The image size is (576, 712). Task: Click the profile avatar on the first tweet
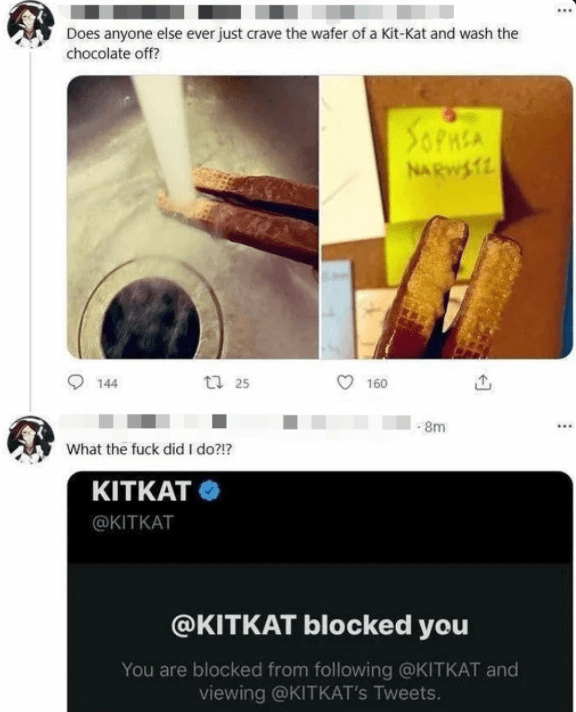click(30, 26)
